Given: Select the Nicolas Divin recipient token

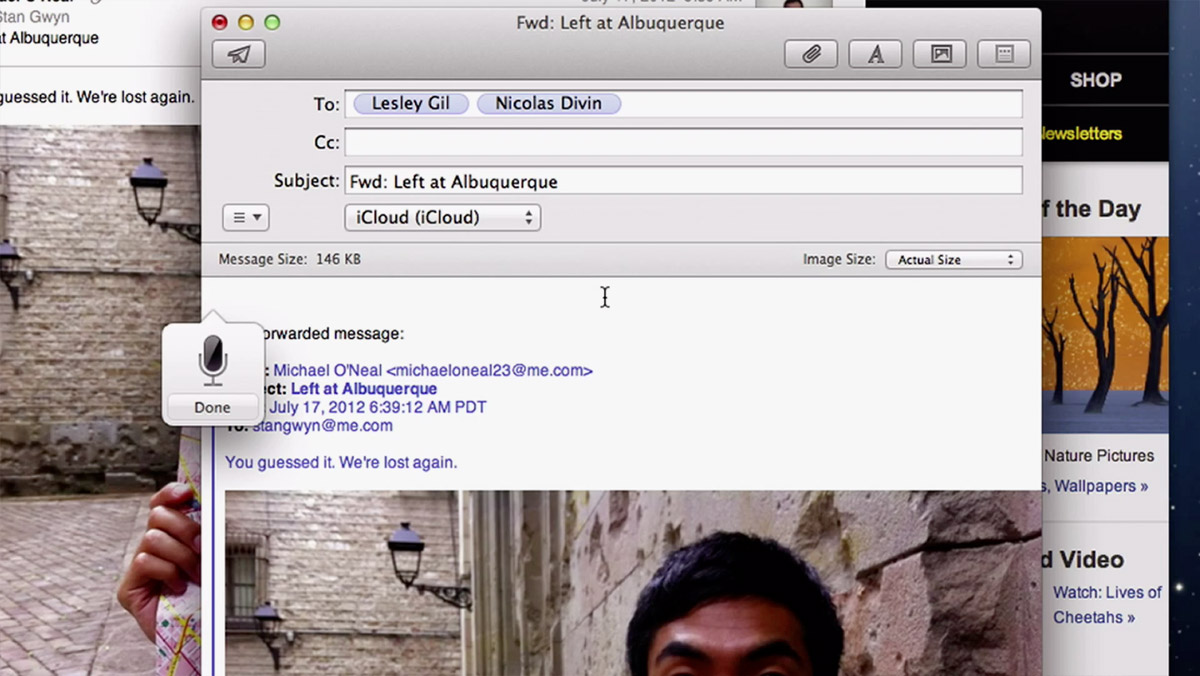Looking at the screenshot, I should pyautogui.click(x=548, y=104).
